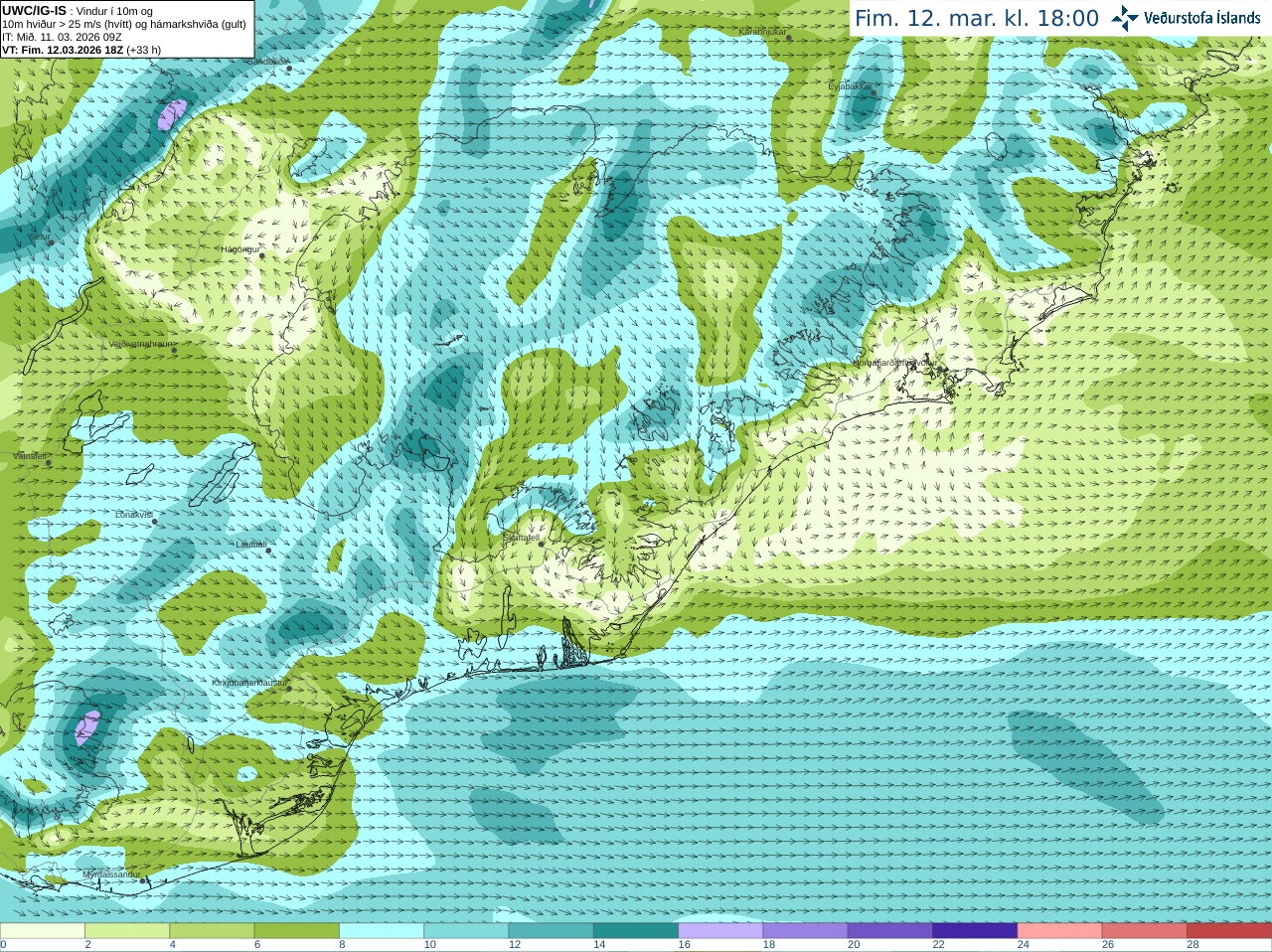Click the Vatnsfell station label
1272x952 pixels.
tap(29, 456)
